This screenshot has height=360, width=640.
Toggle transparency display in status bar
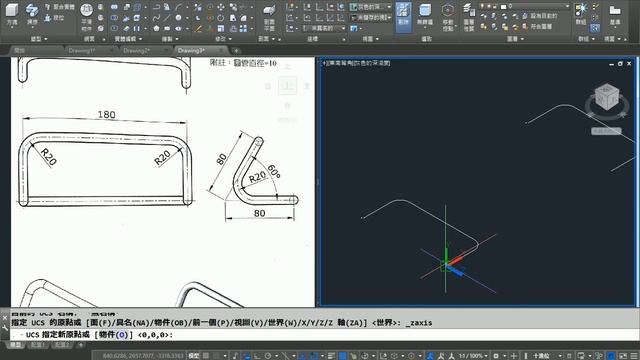pos(343,356)
